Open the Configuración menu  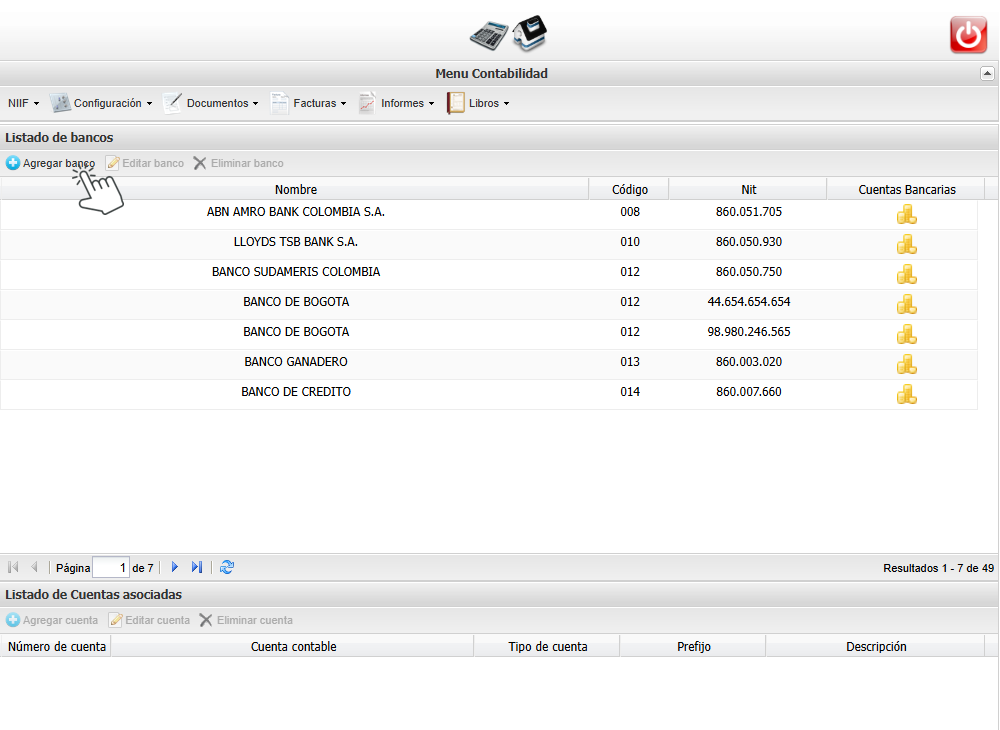coord(101,103)
